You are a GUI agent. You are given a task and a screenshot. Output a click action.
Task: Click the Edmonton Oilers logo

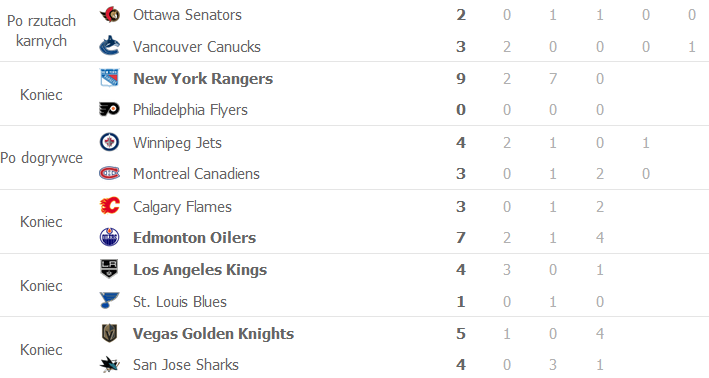(109, 237)
